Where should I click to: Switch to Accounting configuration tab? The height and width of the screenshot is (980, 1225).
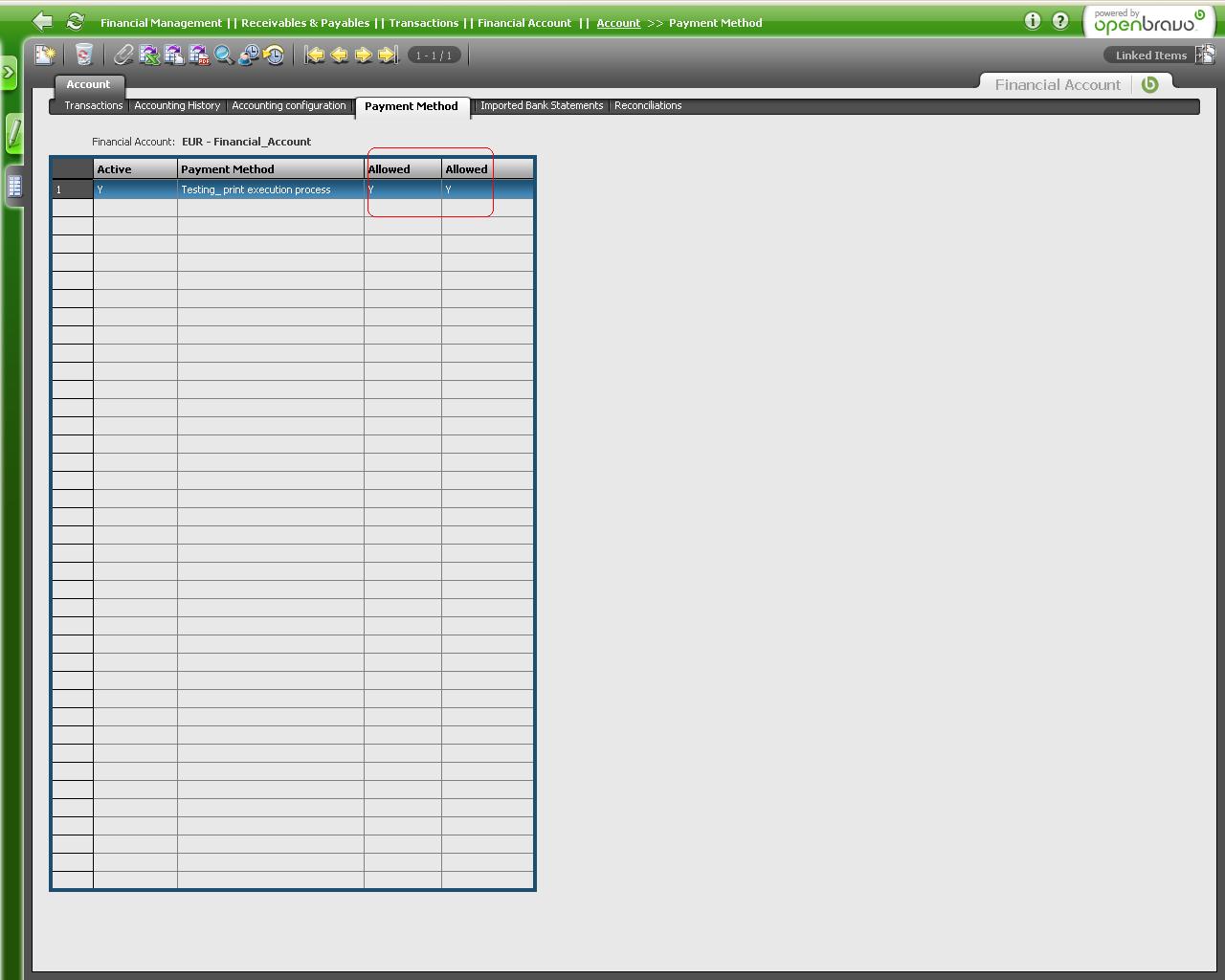289,105
